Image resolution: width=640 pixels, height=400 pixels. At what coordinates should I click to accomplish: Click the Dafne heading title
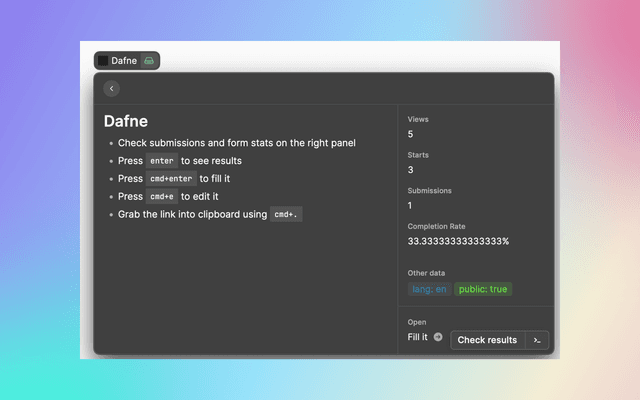(x=126, y=121)
